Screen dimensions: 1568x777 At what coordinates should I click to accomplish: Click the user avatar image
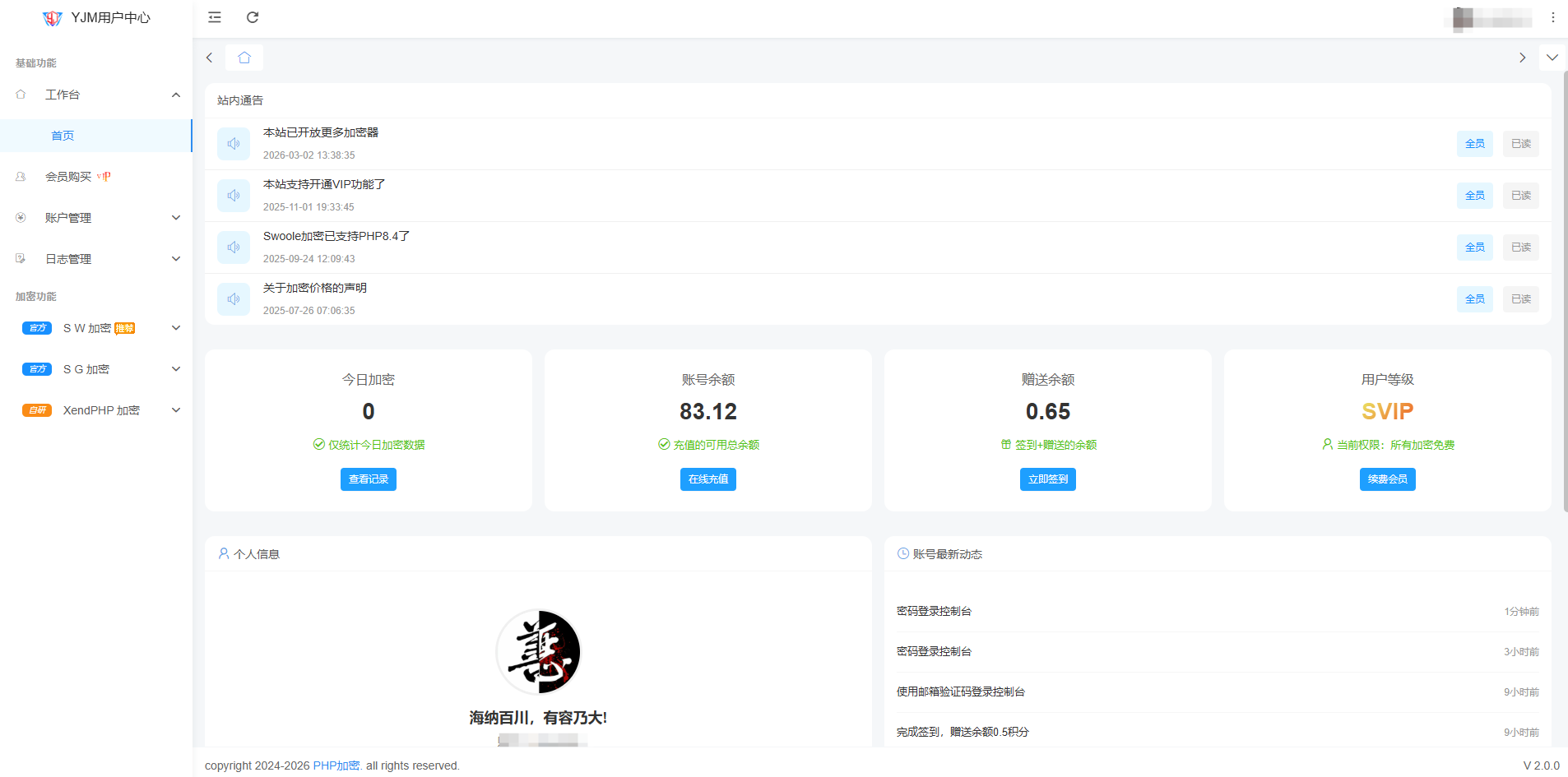click(x=539, y=651)
